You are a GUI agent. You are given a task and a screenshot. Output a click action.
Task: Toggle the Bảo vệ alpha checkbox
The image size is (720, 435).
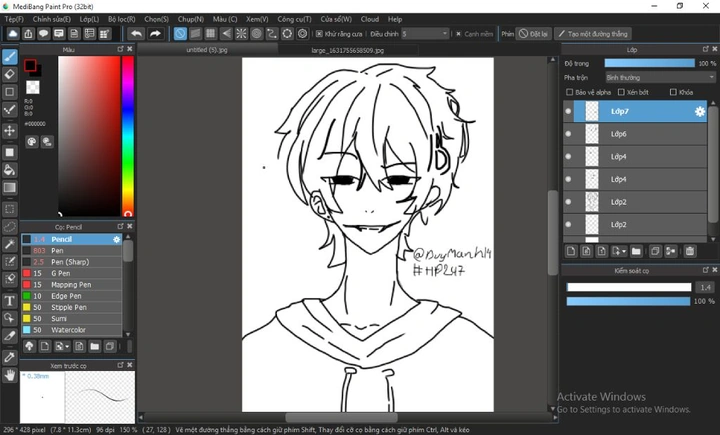[570, 92]
